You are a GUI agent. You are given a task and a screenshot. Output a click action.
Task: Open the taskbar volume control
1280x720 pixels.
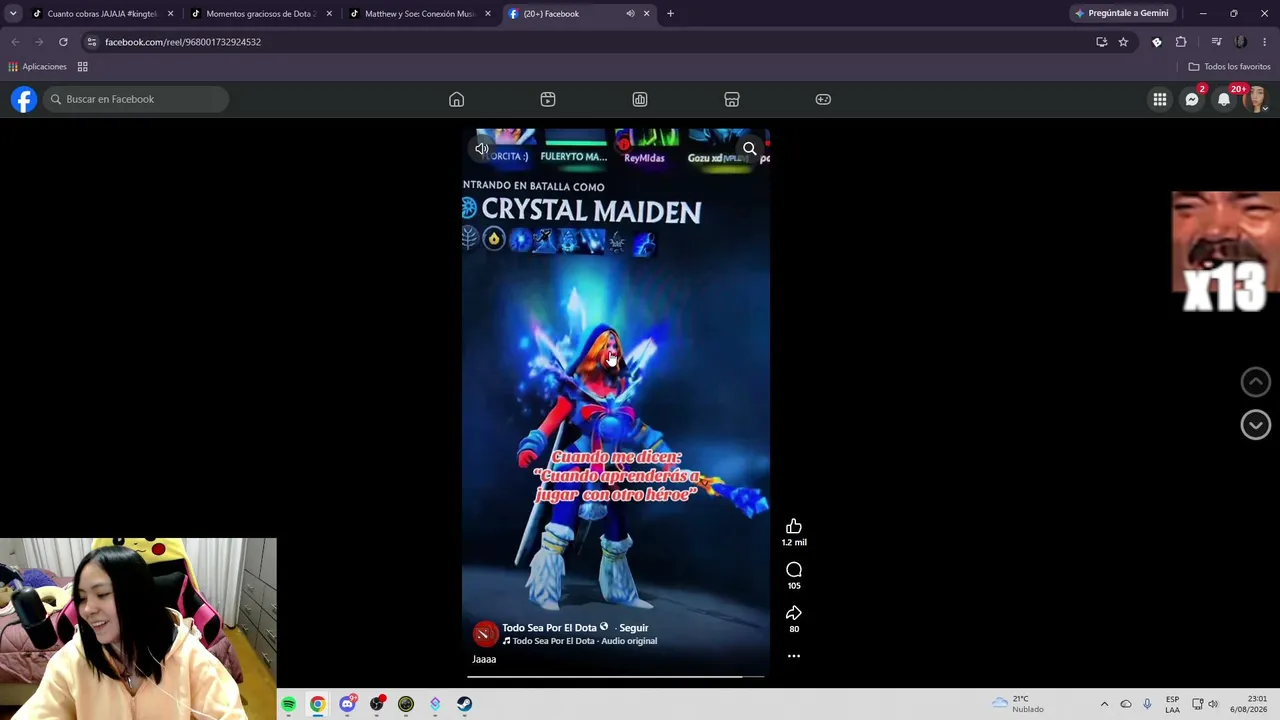pyautogui.click(x=1213, y=704)
